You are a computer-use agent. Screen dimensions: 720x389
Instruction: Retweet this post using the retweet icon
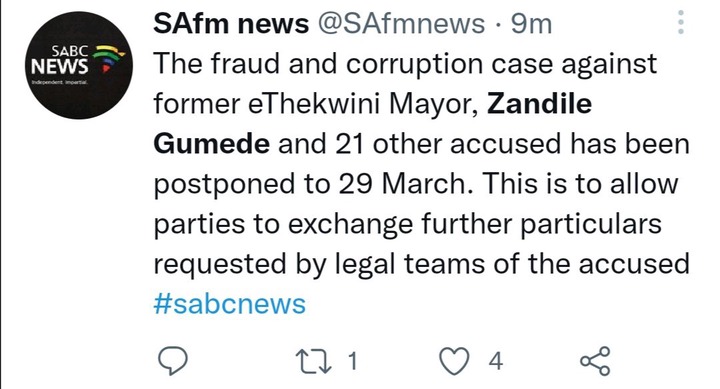click(314, 361)
